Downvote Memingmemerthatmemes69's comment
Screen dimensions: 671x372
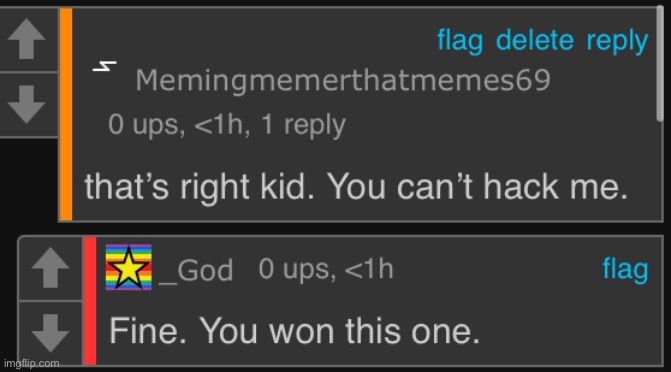pyautogui.click(x=27, y=105)
